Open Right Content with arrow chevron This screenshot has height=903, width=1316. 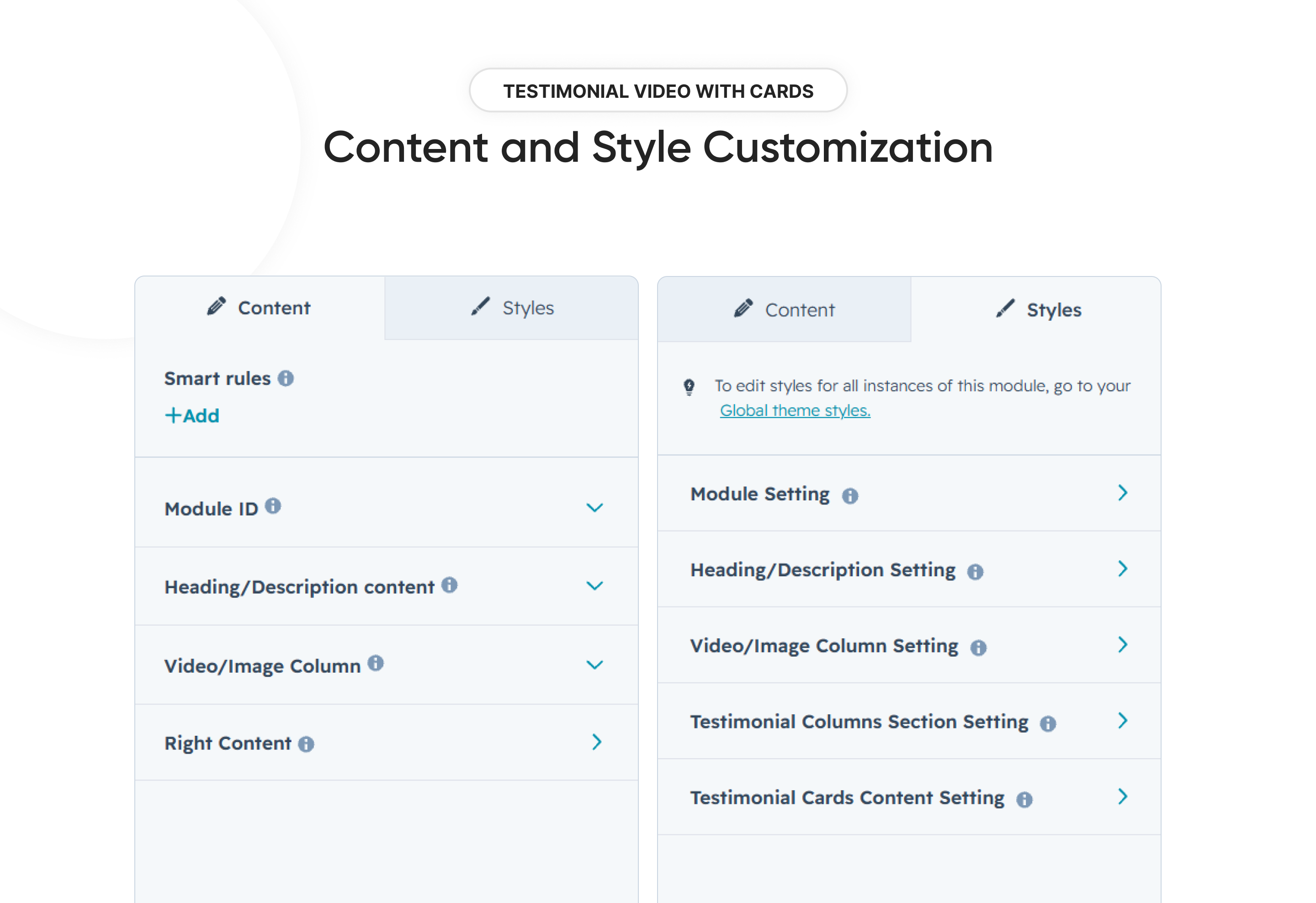tap(597, 742)
